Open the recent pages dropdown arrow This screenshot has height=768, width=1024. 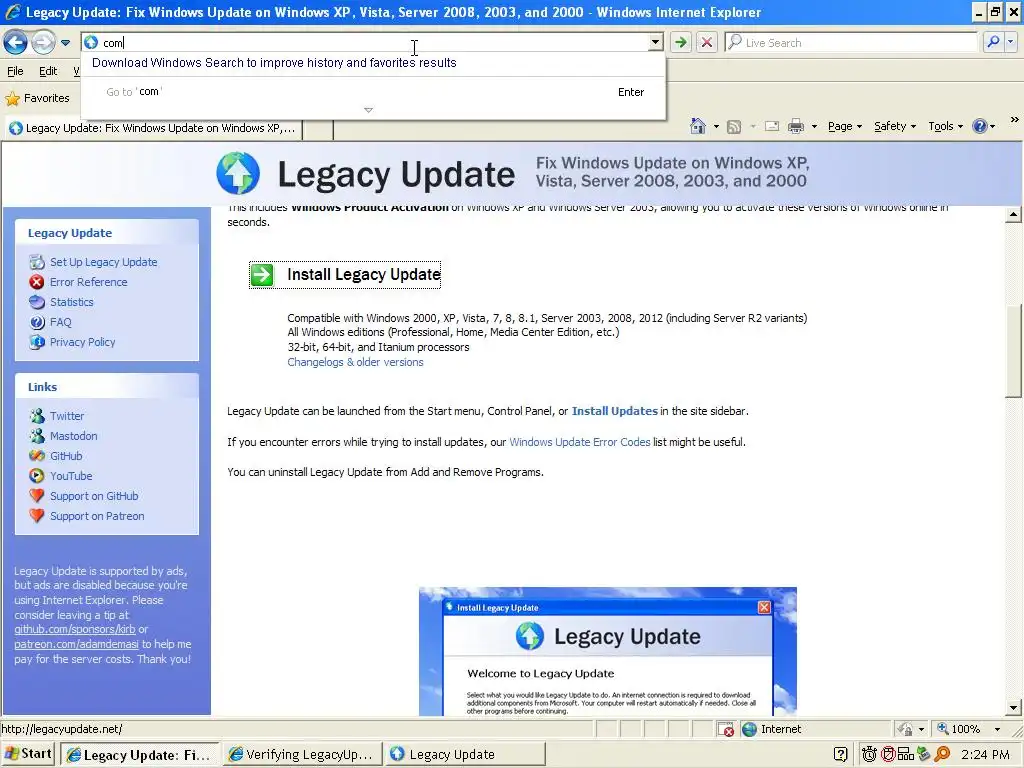pyautogui.click(x=65, y=43)
